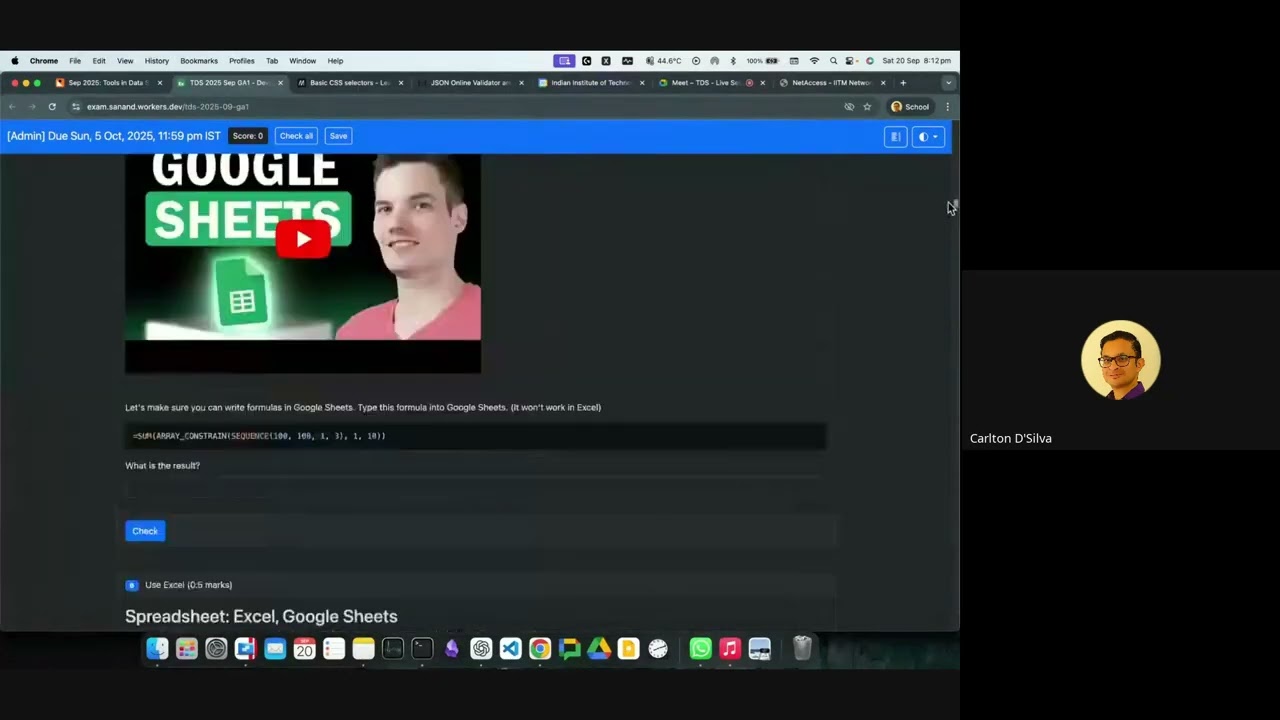
Task: Play the Google Sheets YouTube video
Action: click(303, 238)
